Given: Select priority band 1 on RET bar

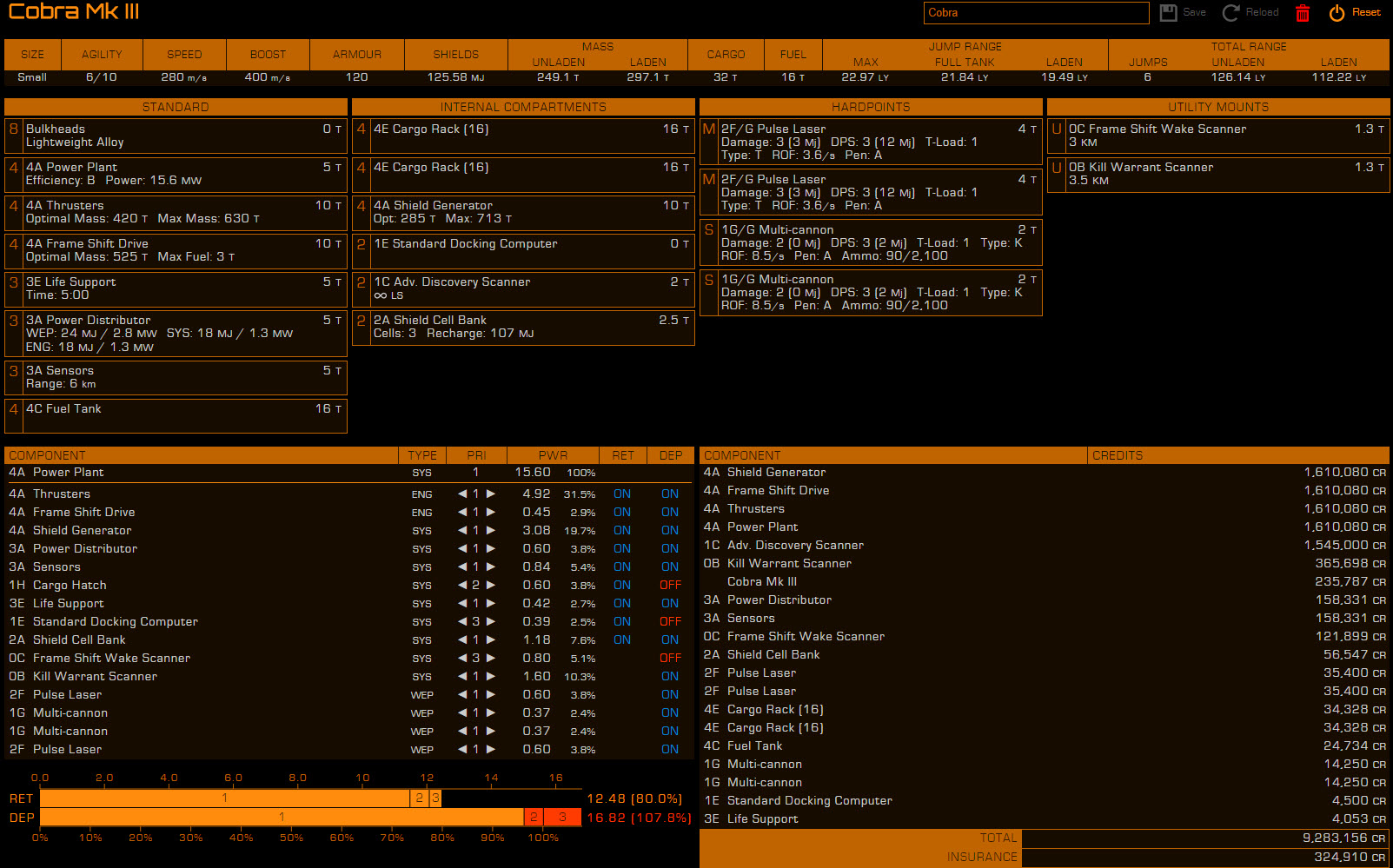Looking at the screenshot, I should tap(225, 798).
